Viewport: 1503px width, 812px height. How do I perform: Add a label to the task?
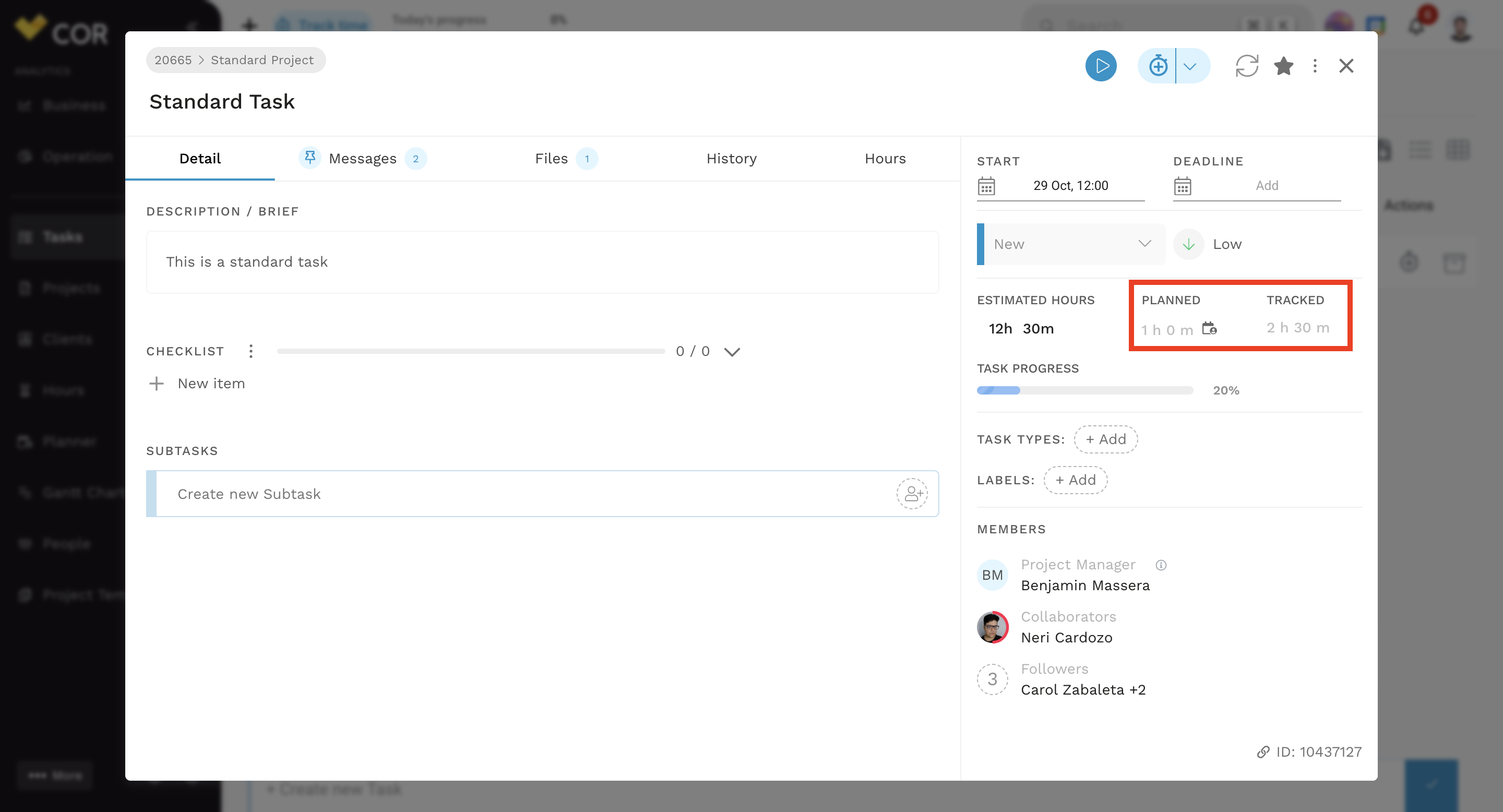pos(1075,480)
